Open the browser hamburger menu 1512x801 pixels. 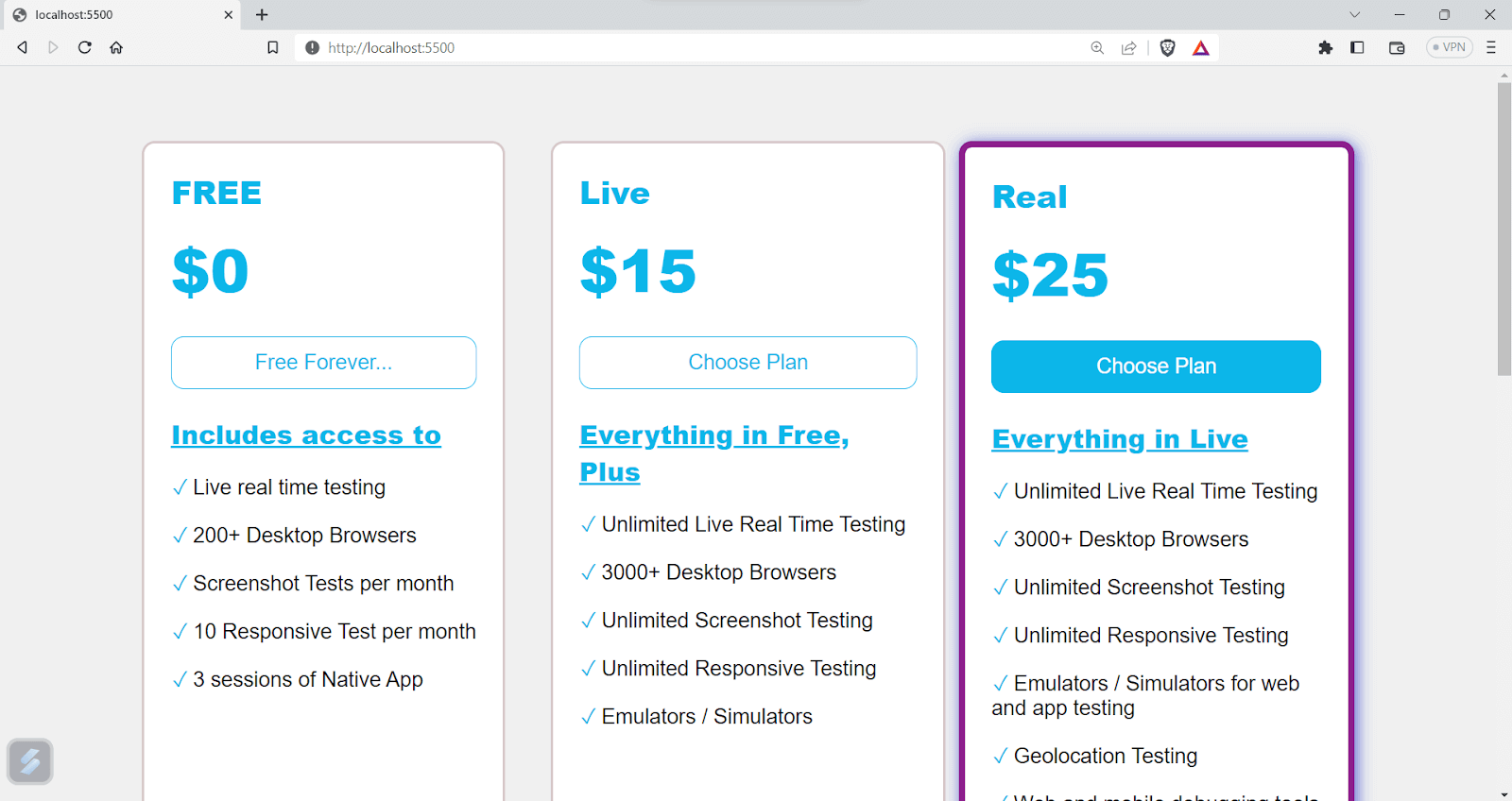click(1491, 47)
